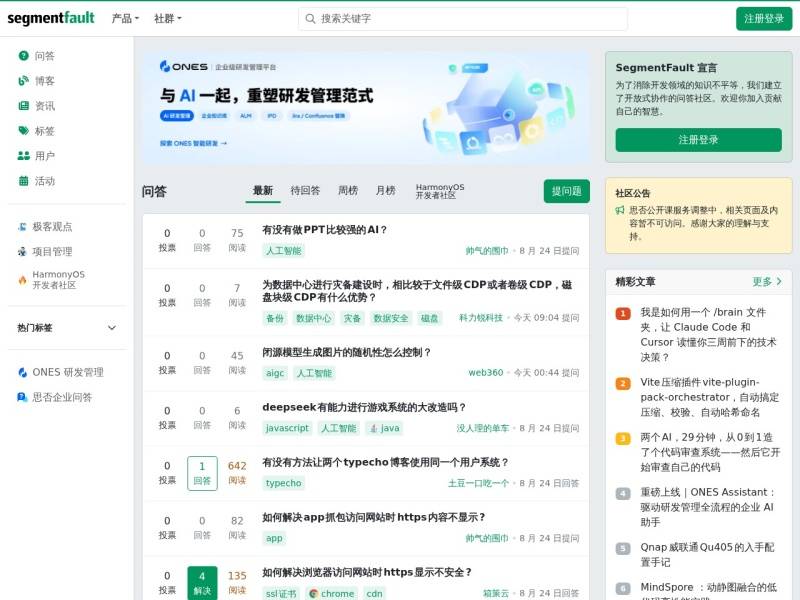This screenshot has width=800, height=600.
Task: Open 更多 articles chevron link
Action: (x=767, y=282)
